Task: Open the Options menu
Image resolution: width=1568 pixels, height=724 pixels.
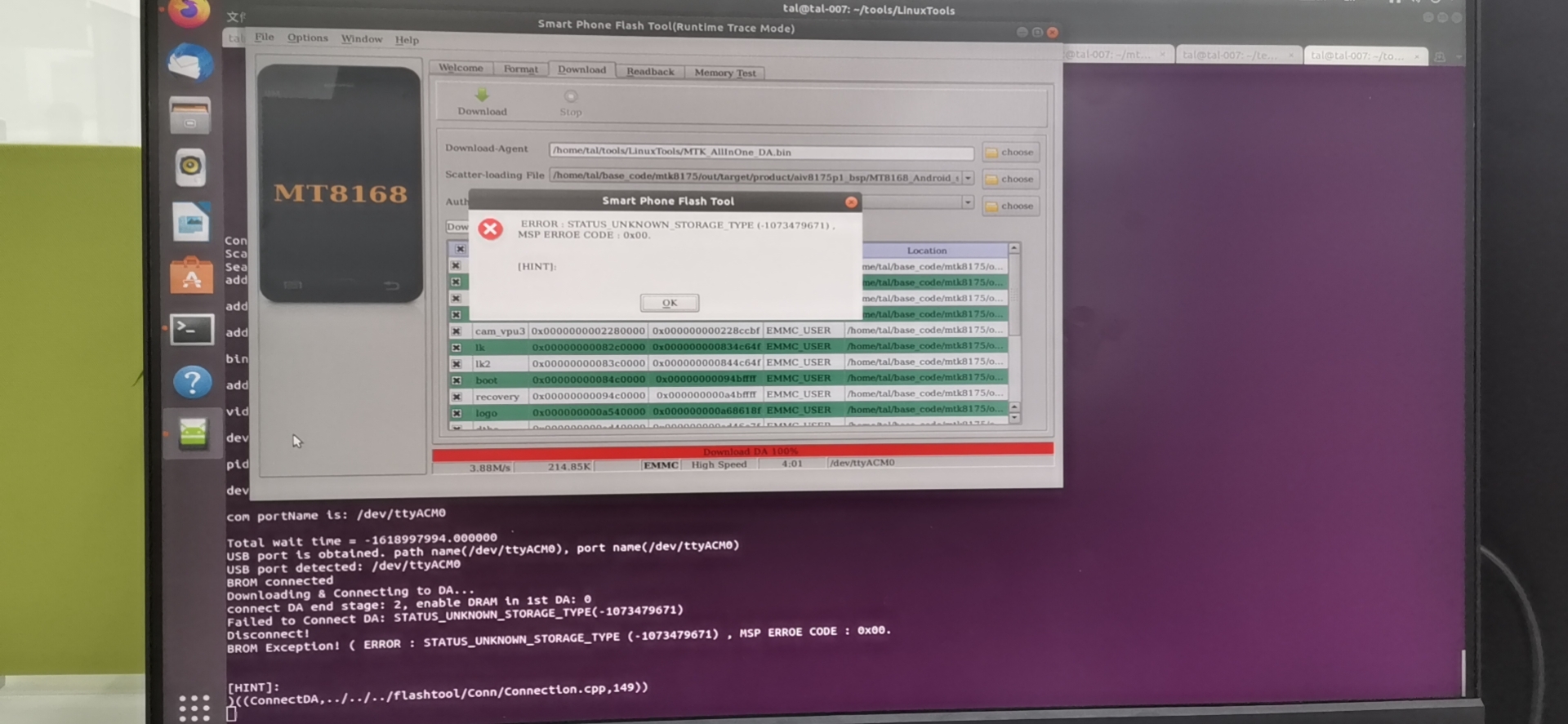Action: (307, 38)
